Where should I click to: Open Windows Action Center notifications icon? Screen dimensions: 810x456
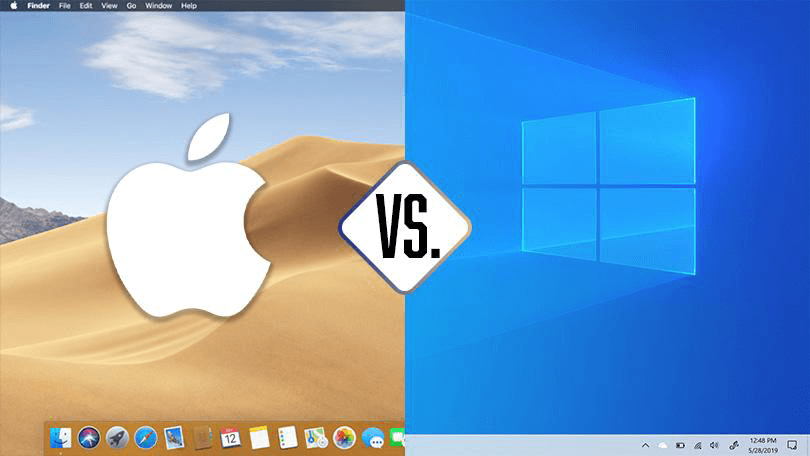coord(792,445)
